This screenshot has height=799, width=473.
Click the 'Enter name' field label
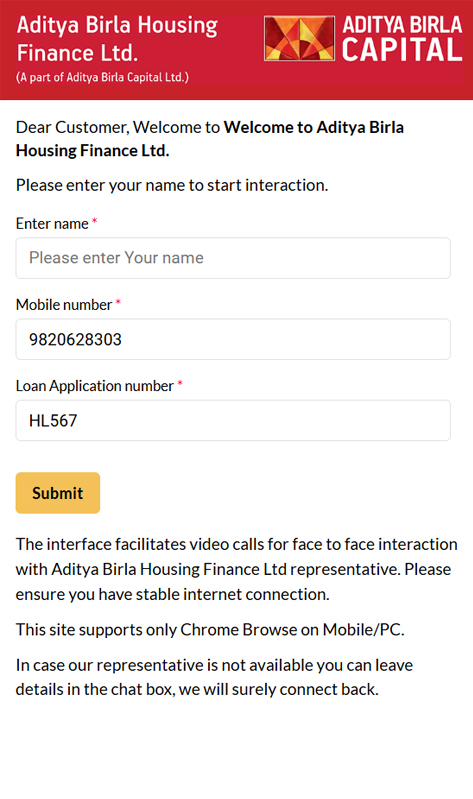tap(52, 224)
